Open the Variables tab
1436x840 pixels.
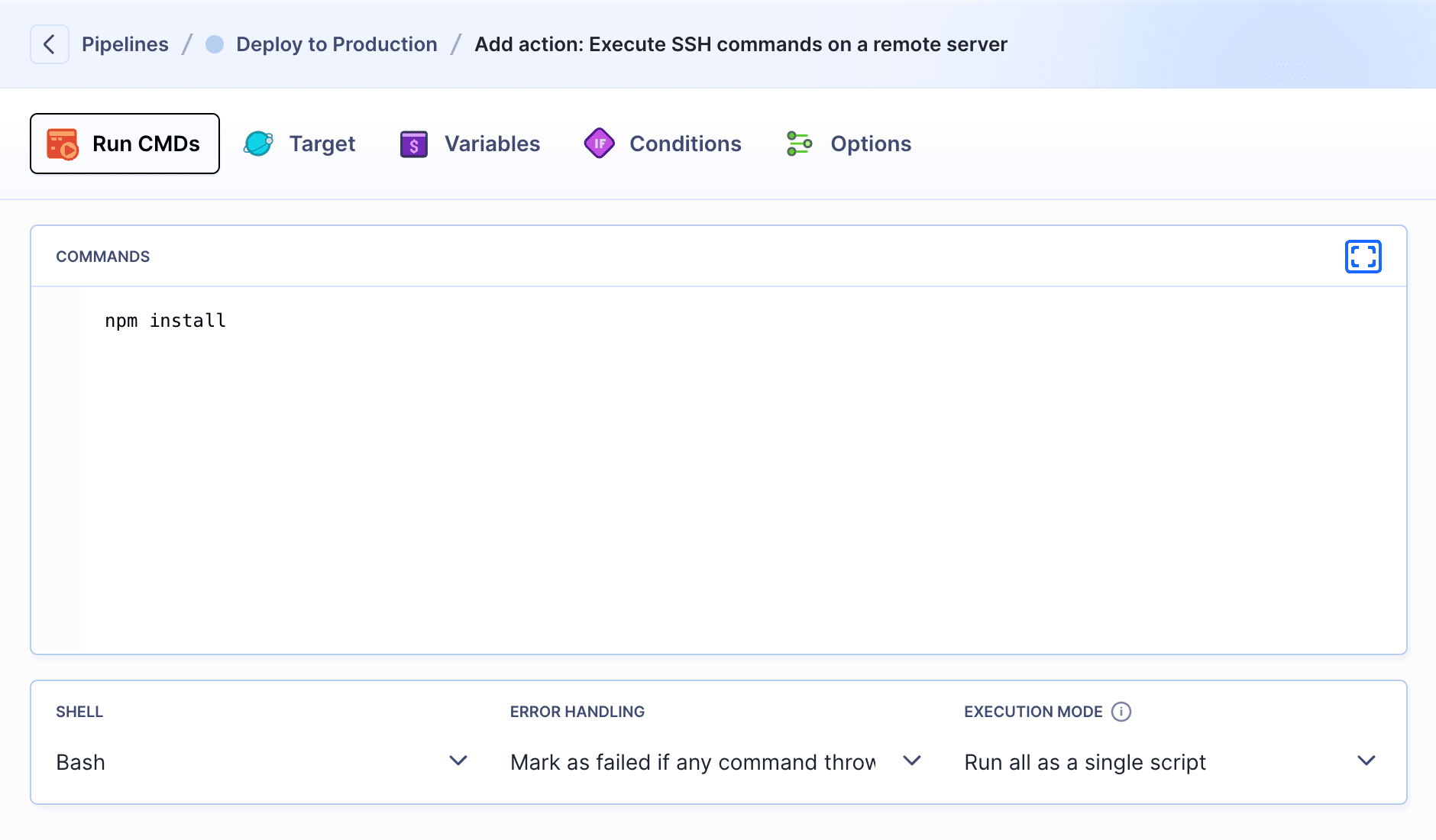491,143
